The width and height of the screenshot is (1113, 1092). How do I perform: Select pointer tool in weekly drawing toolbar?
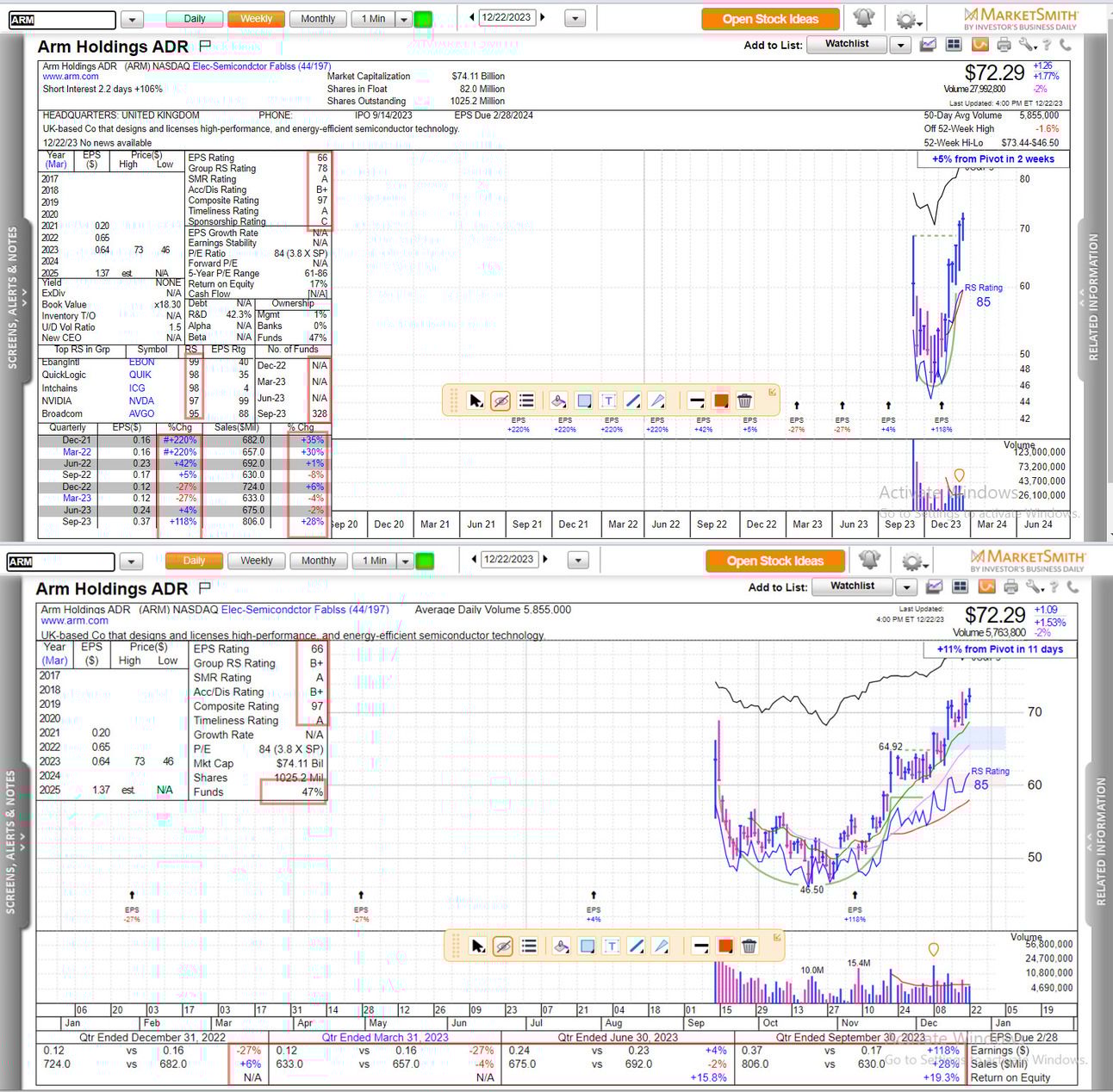coord(476,400)
